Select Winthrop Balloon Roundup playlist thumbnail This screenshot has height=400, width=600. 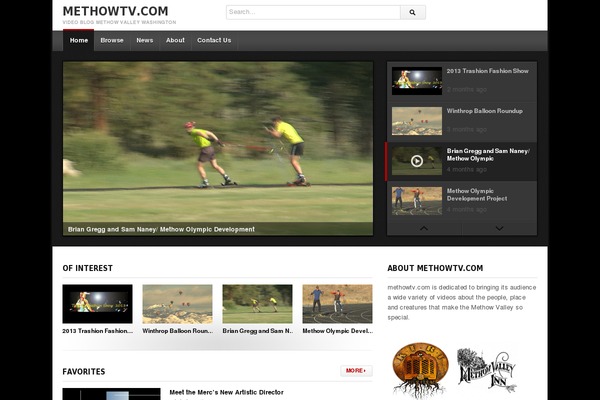417,121
